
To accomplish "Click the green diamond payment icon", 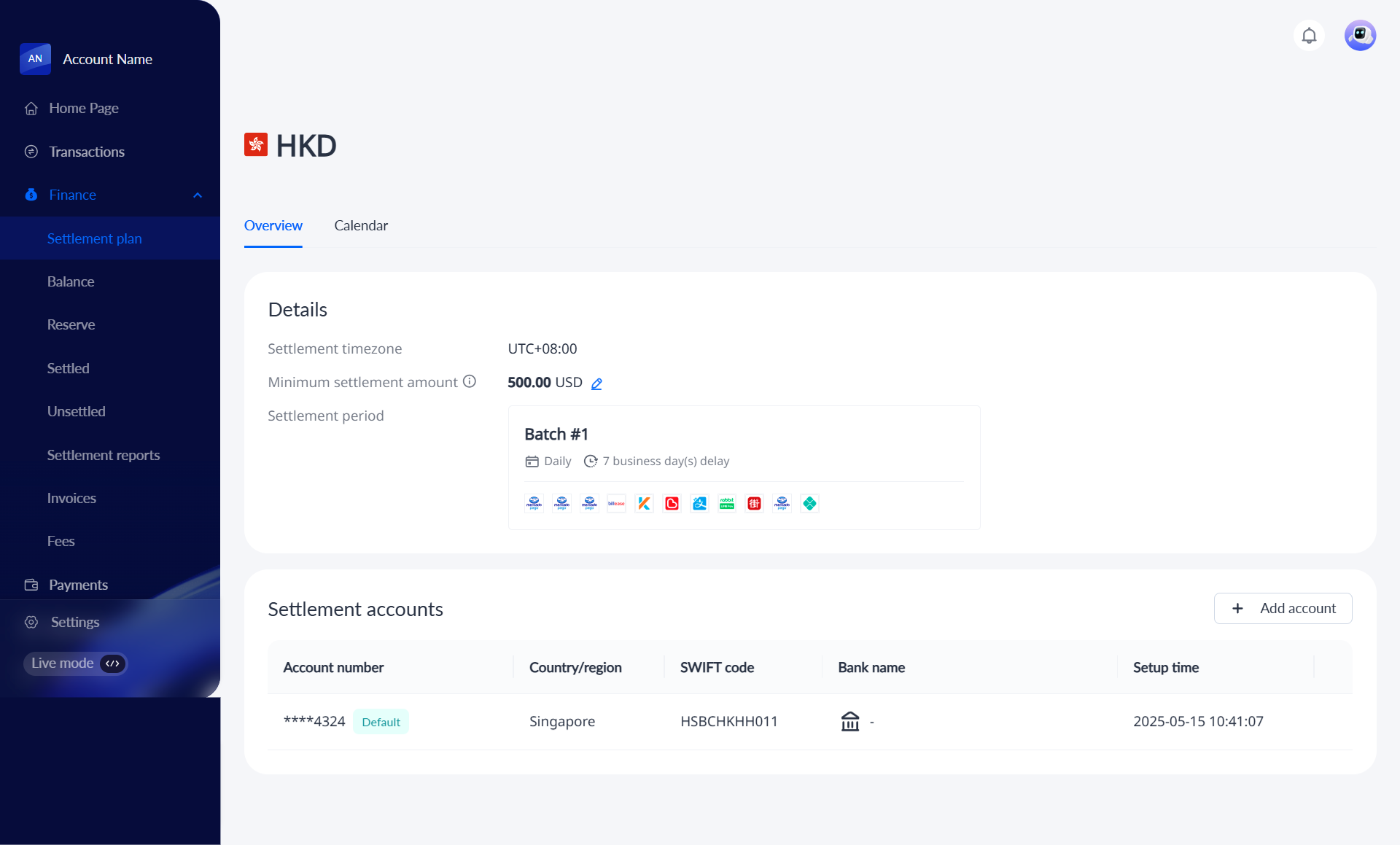I will point(809,504).
